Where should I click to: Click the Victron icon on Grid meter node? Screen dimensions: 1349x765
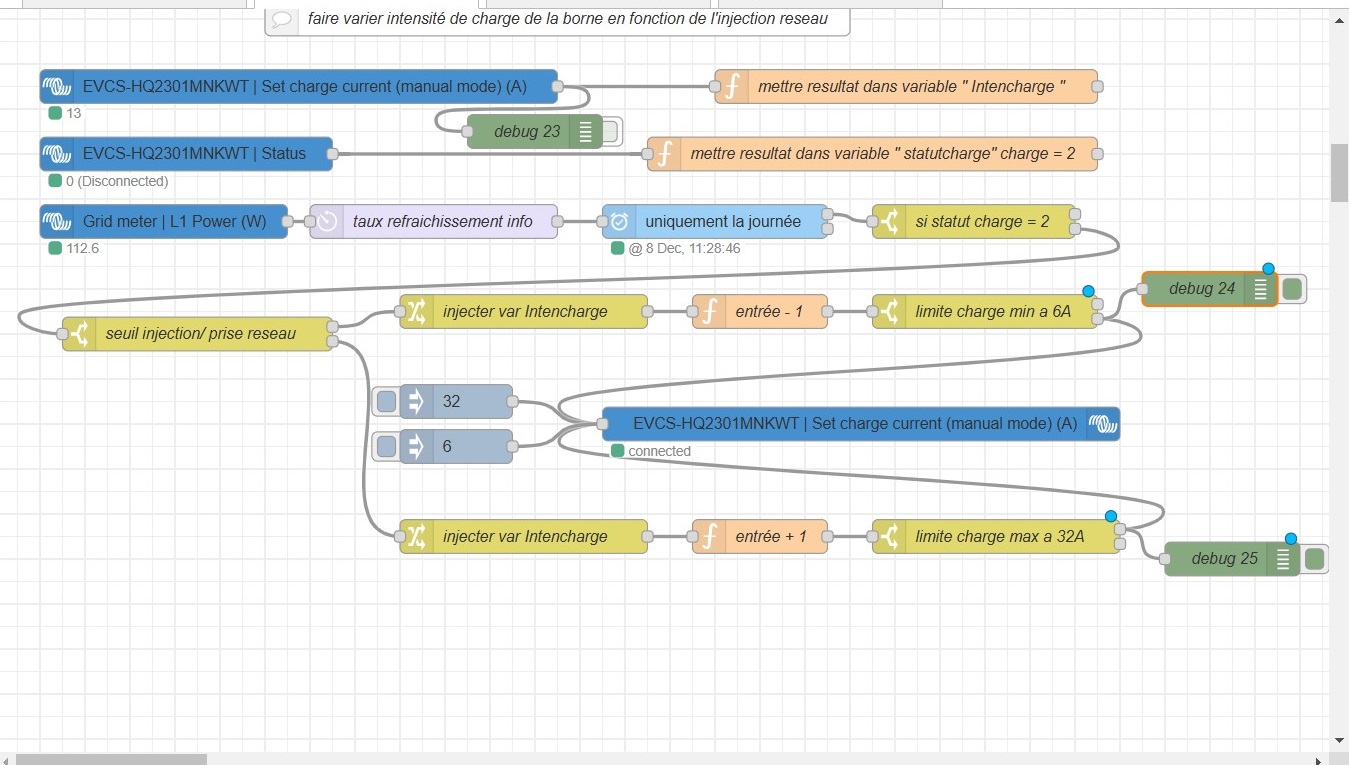coord(58,222)
